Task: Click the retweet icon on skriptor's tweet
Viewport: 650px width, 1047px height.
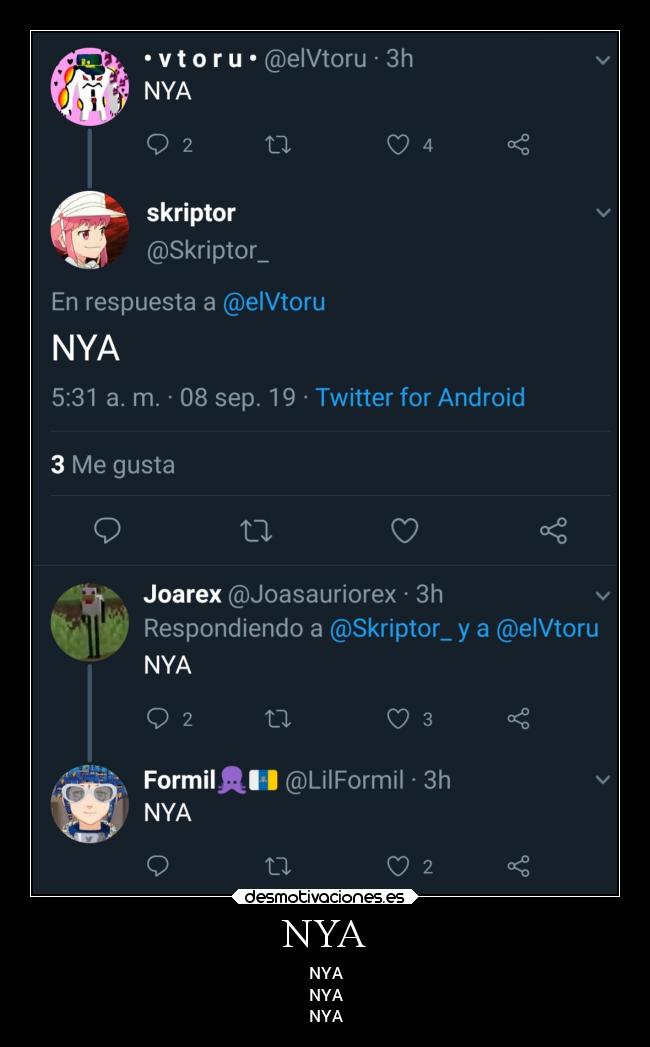Action: tap(257, 531)
